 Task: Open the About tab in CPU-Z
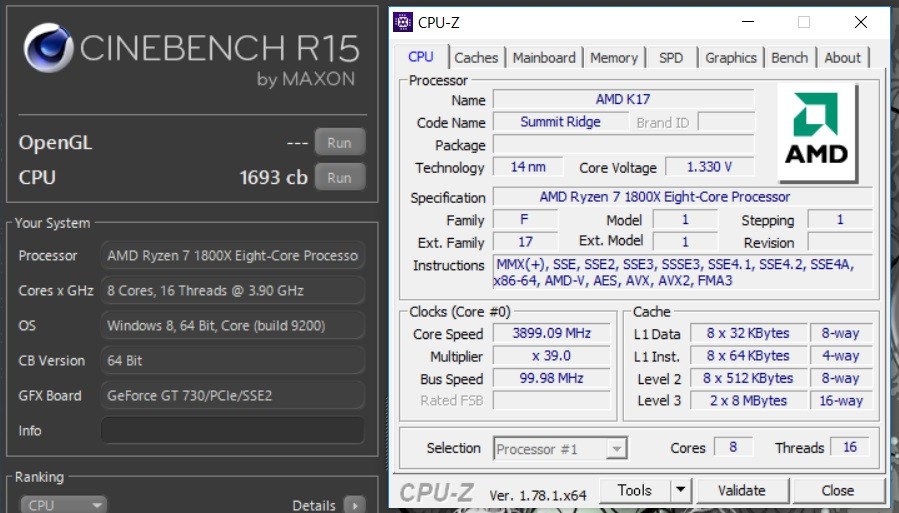[x=842, y=58]
